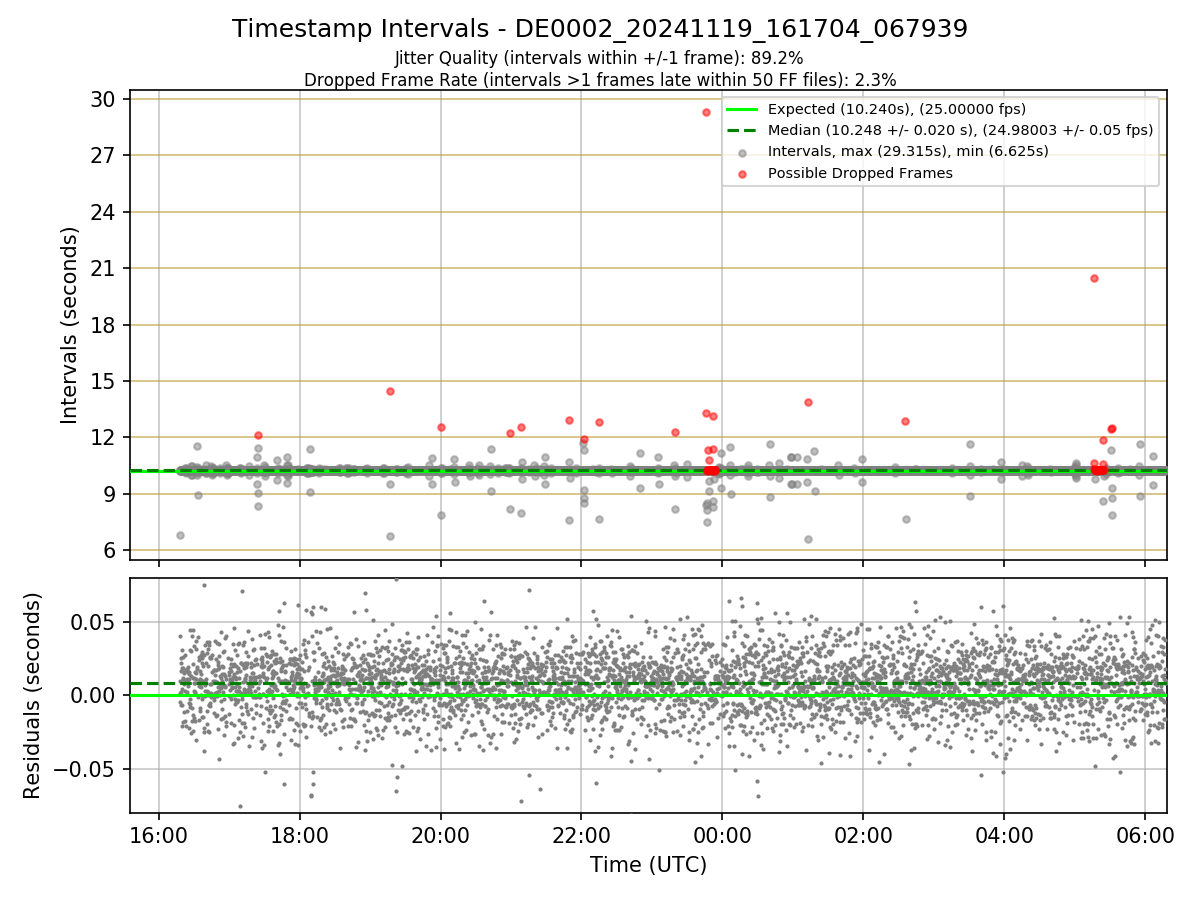Image resolution: width=1200 pixels, height=900 pixels.
Task: Select the Jitter Quality 89.2% subtitle line
Action: tap(600, 59)
